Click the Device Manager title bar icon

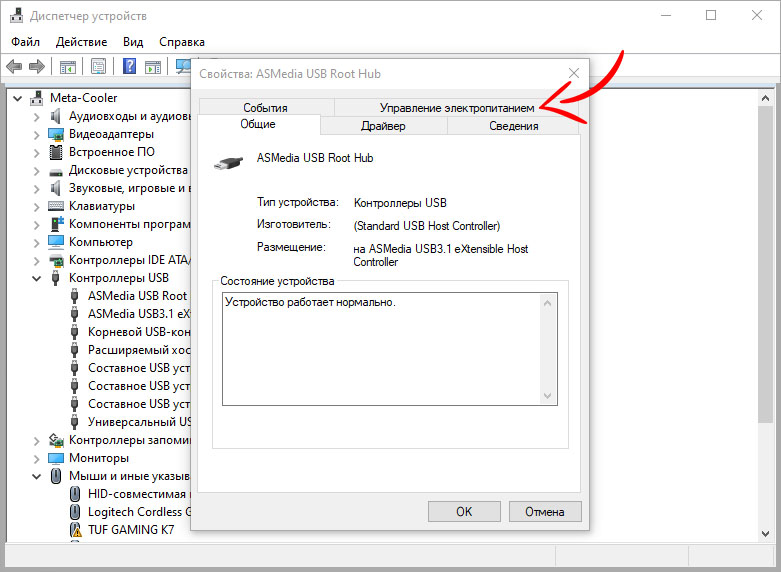pyautogui.click(x=16, y=15)
